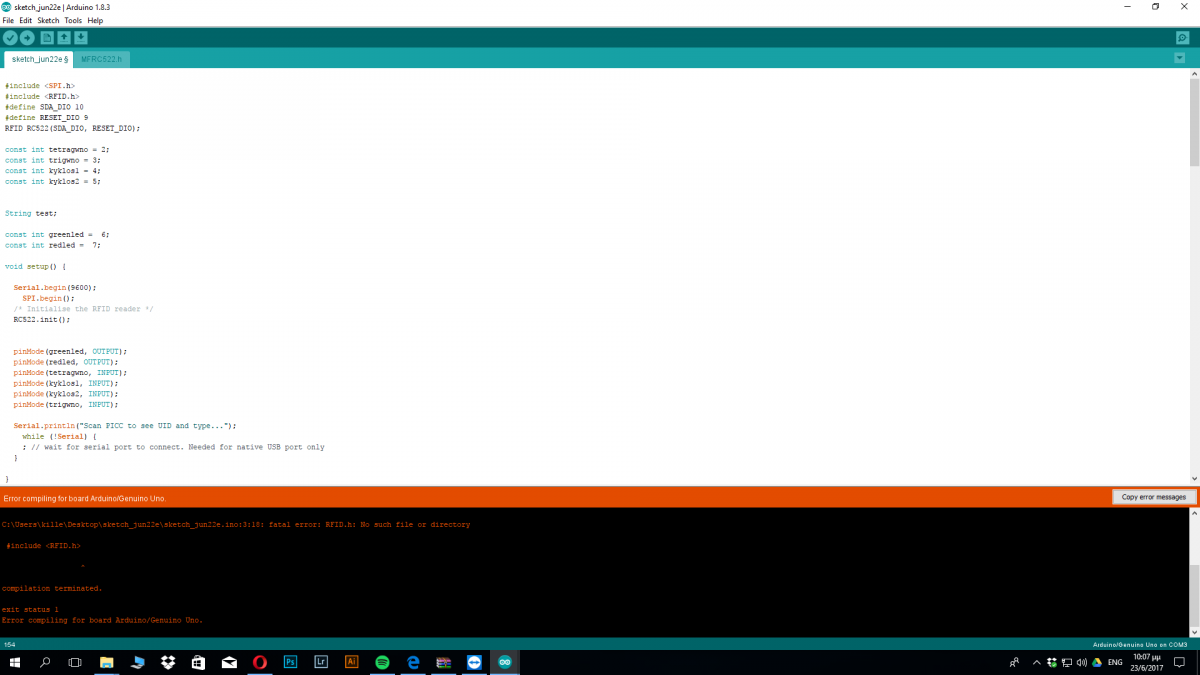Click the "pinMode(trigwno, INPUT);" line
This screenshot has width=1200, height=675.
[66, 404]
